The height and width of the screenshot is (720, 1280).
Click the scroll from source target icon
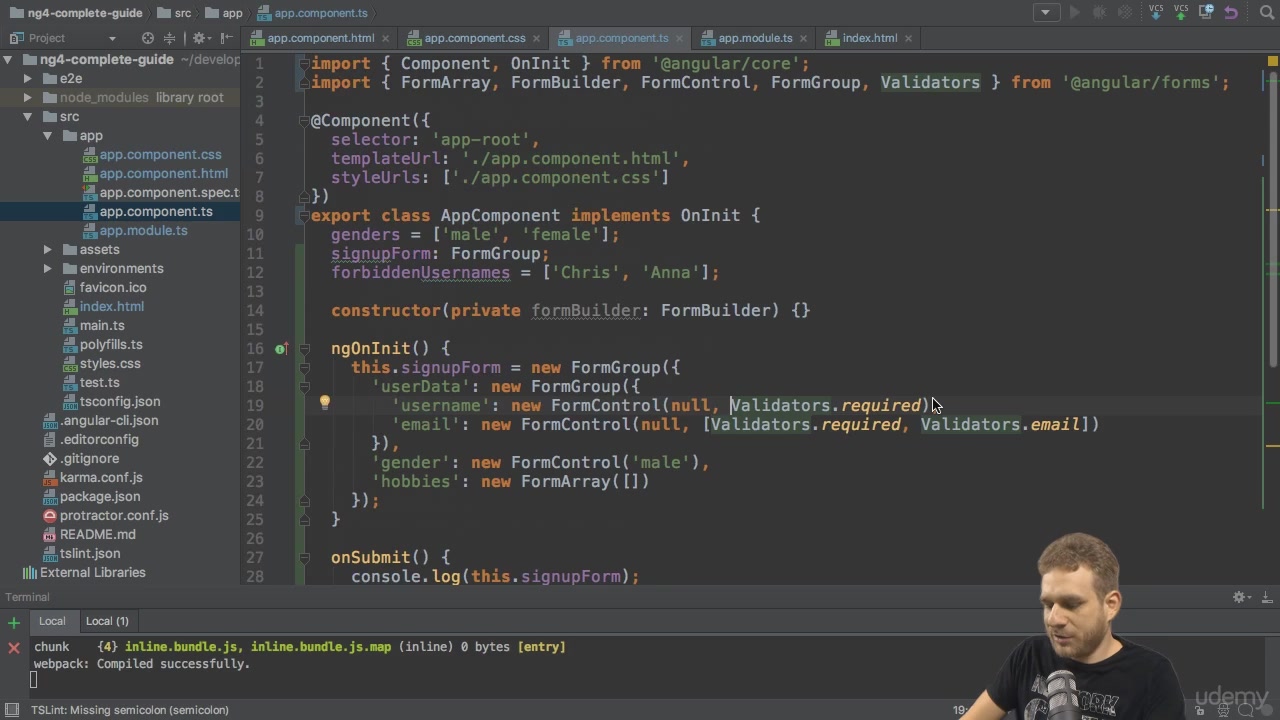pyautogui.click(x=148, y=38)
